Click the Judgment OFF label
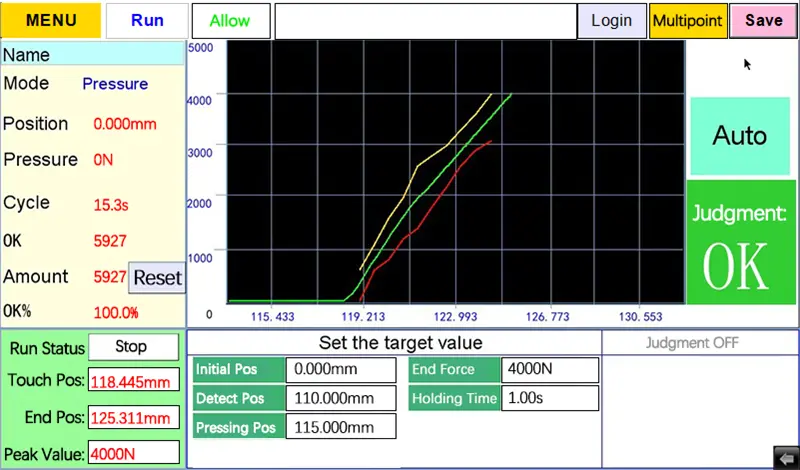 coord(692,343)
